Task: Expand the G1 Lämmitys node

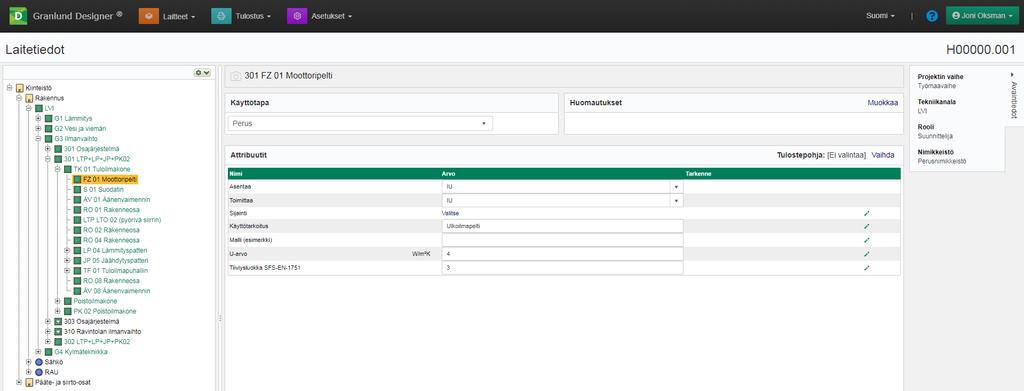Action: (38, 118)
